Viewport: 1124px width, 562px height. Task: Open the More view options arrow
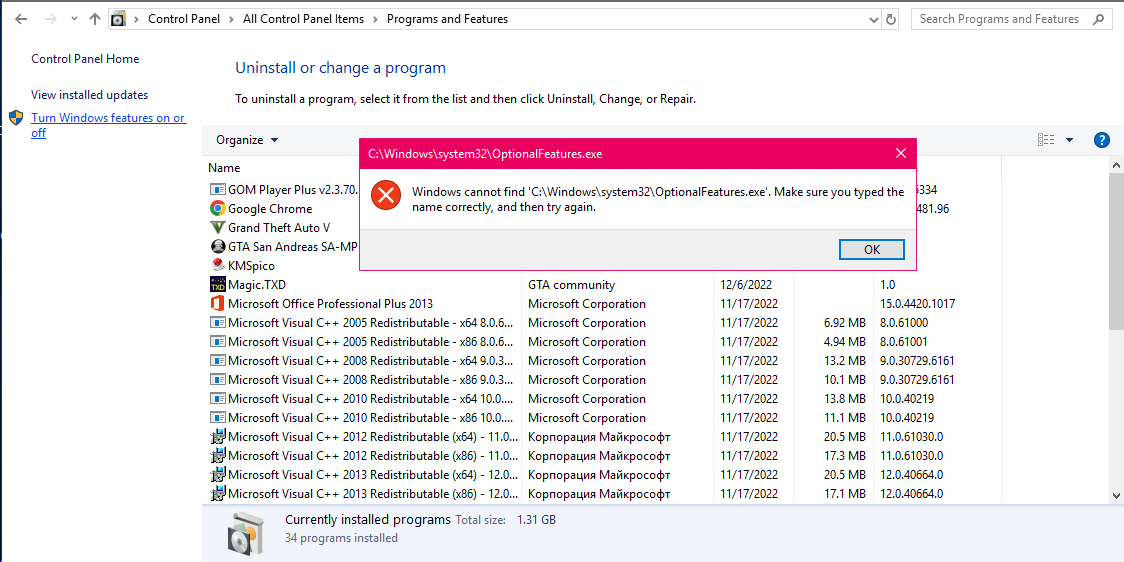[1070, 140]
